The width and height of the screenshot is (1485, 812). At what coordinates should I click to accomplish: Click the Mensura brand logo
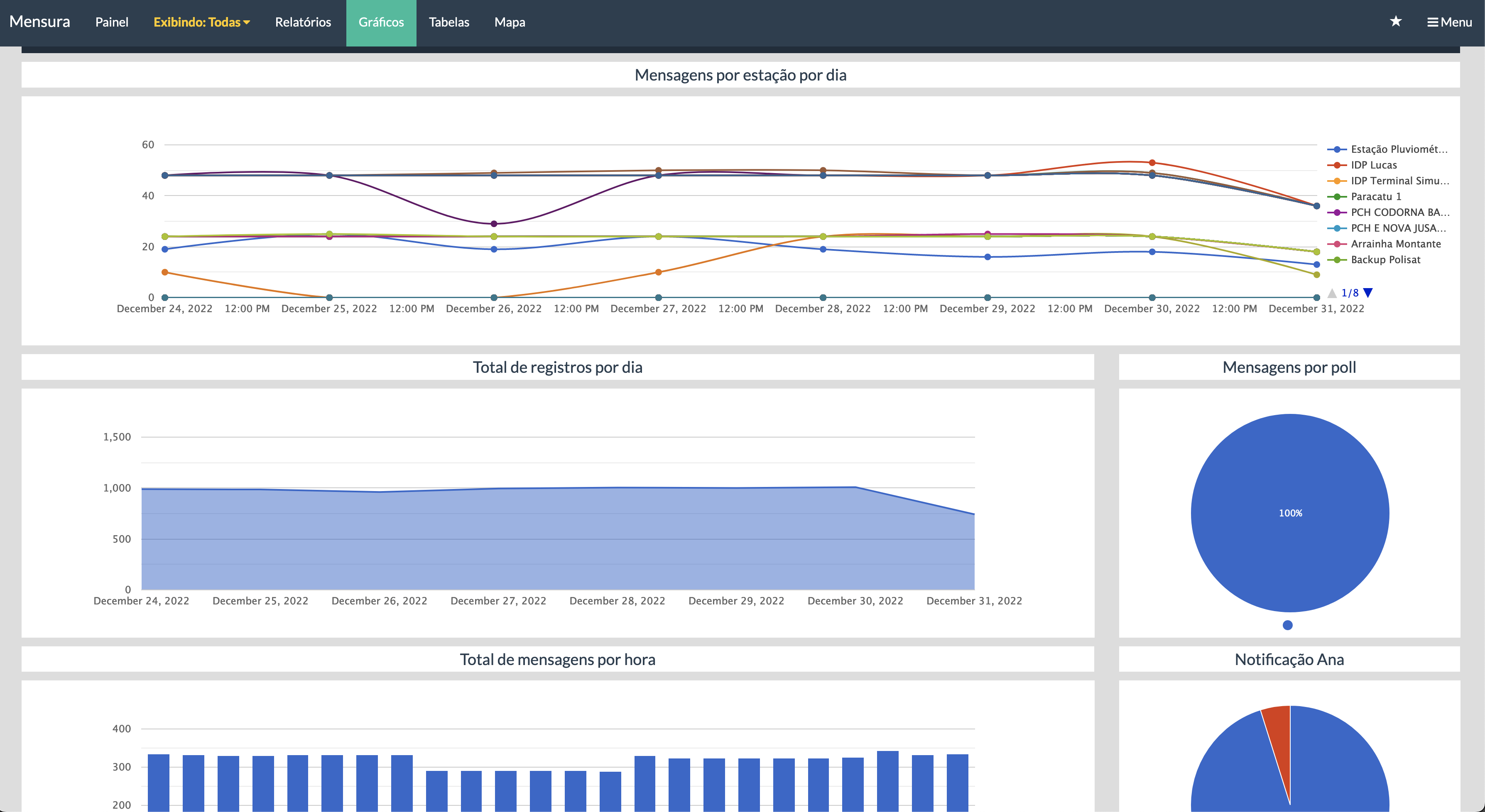(x=40, y=21)
